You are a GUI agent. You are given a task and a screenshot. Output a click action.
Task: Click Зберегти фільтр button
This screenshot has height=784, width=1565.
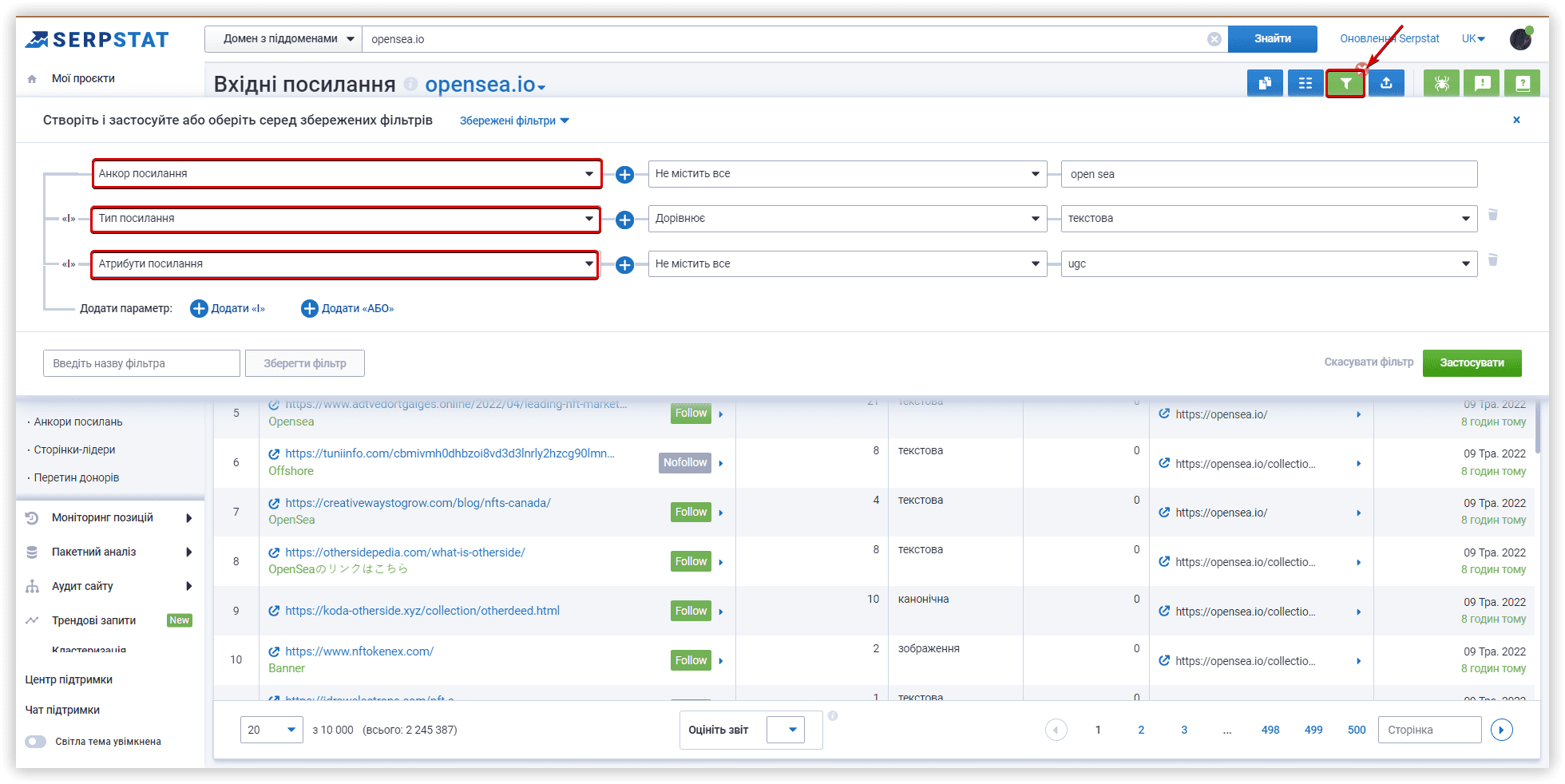(x=305, y=363)
